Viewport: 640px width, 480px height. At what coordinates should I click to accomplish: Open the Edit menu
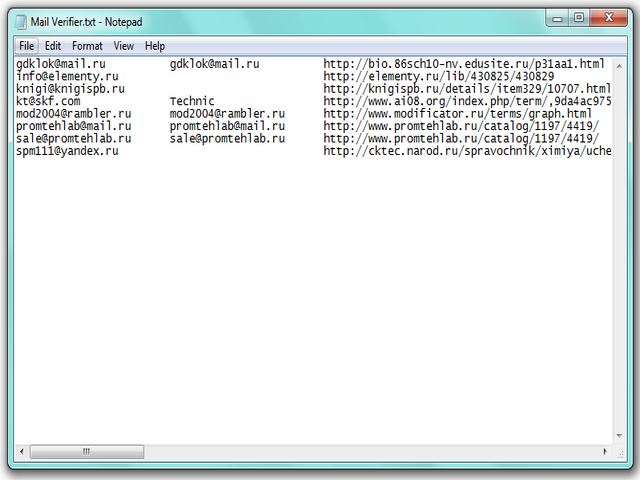pyautogui.click(x=53, y=46)
